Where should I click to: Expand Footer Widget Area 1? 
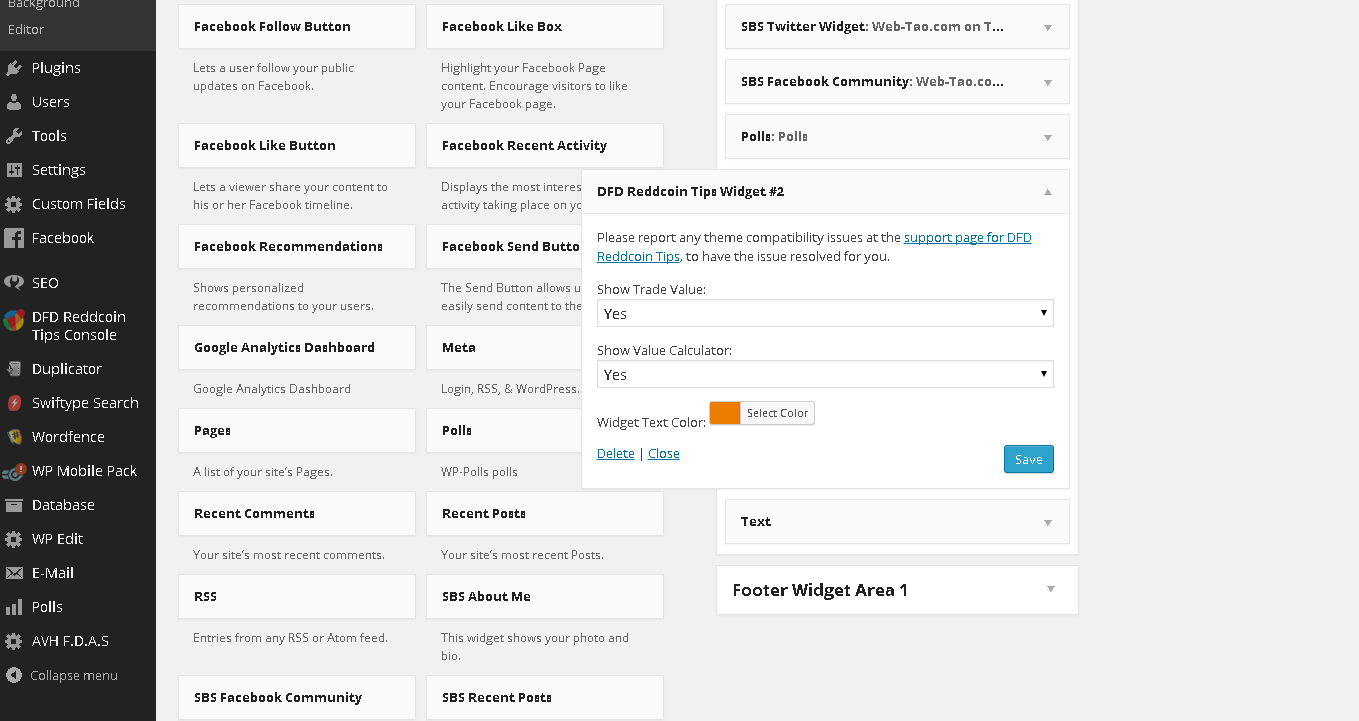[1051, 589]
